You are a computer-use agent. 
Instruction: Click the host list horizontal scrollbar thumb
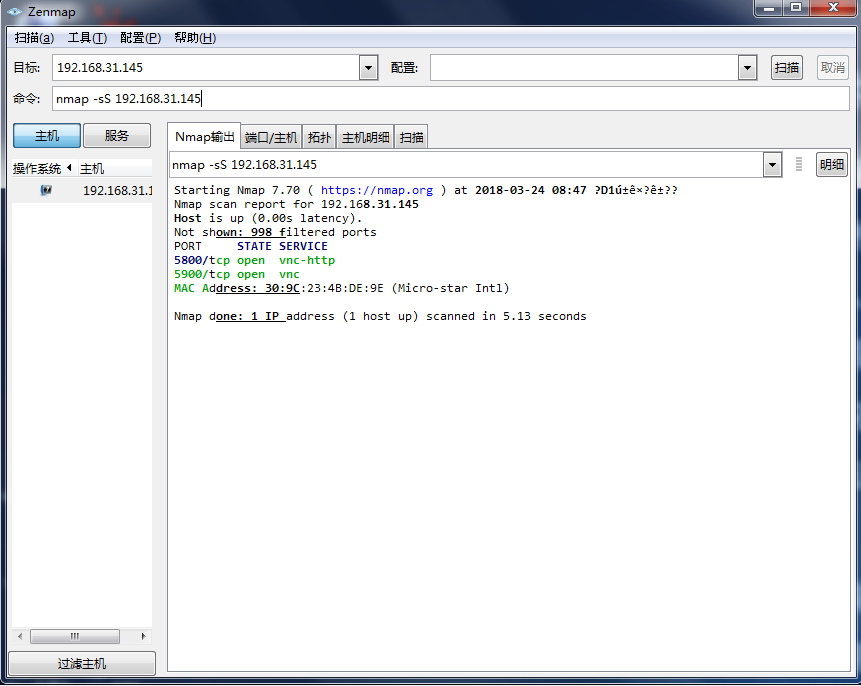[x=75, y=636]
